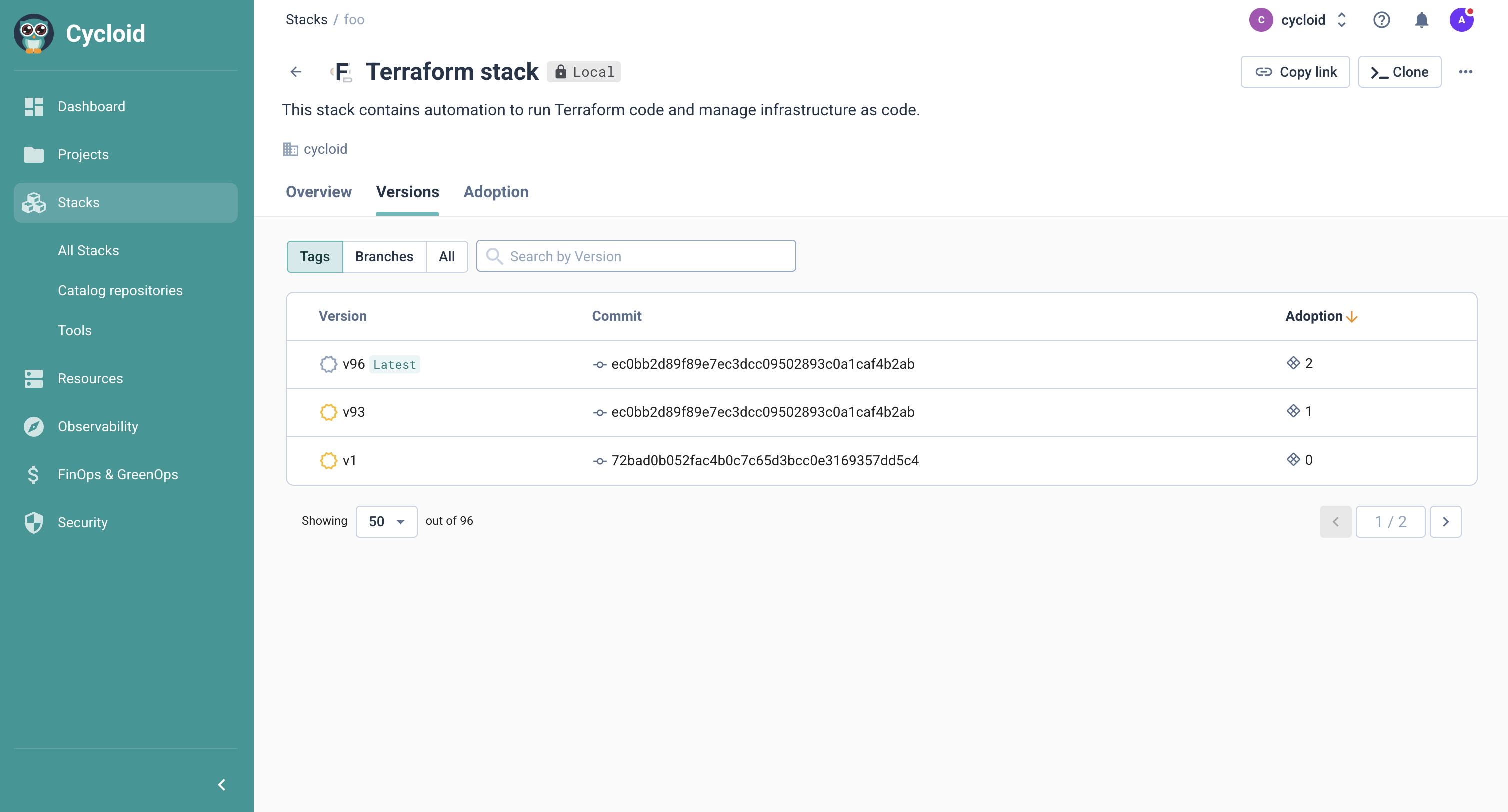Switch to the Adoption tab
This screenshot has width=1508, height=812.
coord(496,192)
